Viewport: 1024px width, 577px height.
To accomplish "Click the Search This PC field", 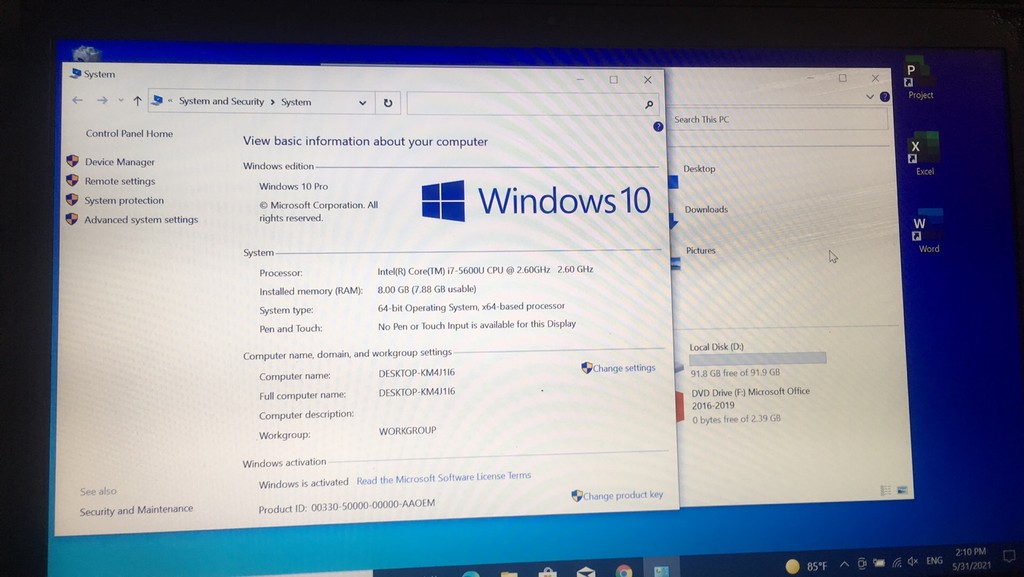I will pyautogui.click(x=778, y=119).
